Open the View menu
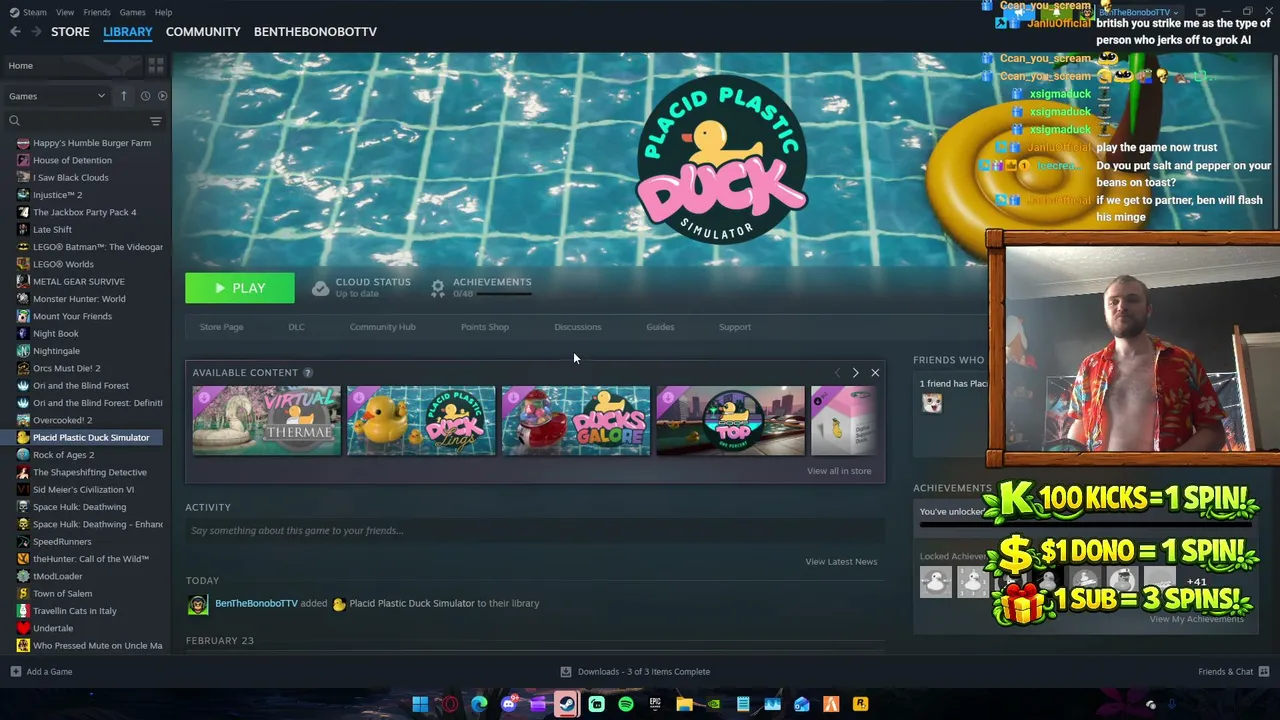This screenshot has height=720, width=1280. (65, 12)
